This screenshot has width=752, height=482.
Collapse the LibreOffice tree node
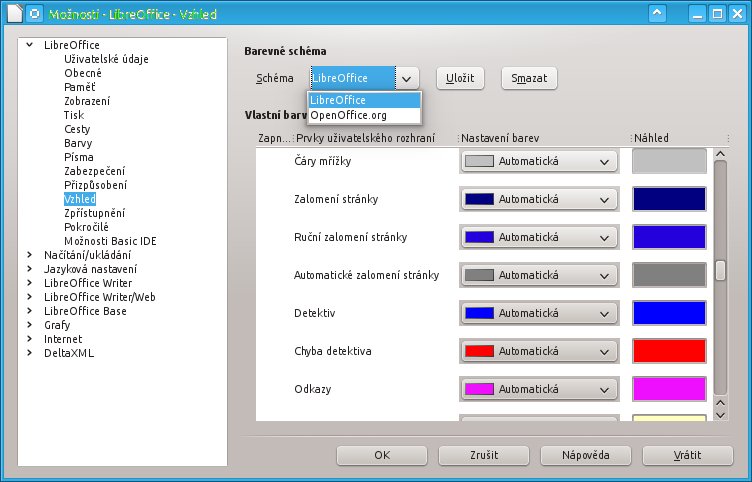pyautogui.click(x=30, y=45)
